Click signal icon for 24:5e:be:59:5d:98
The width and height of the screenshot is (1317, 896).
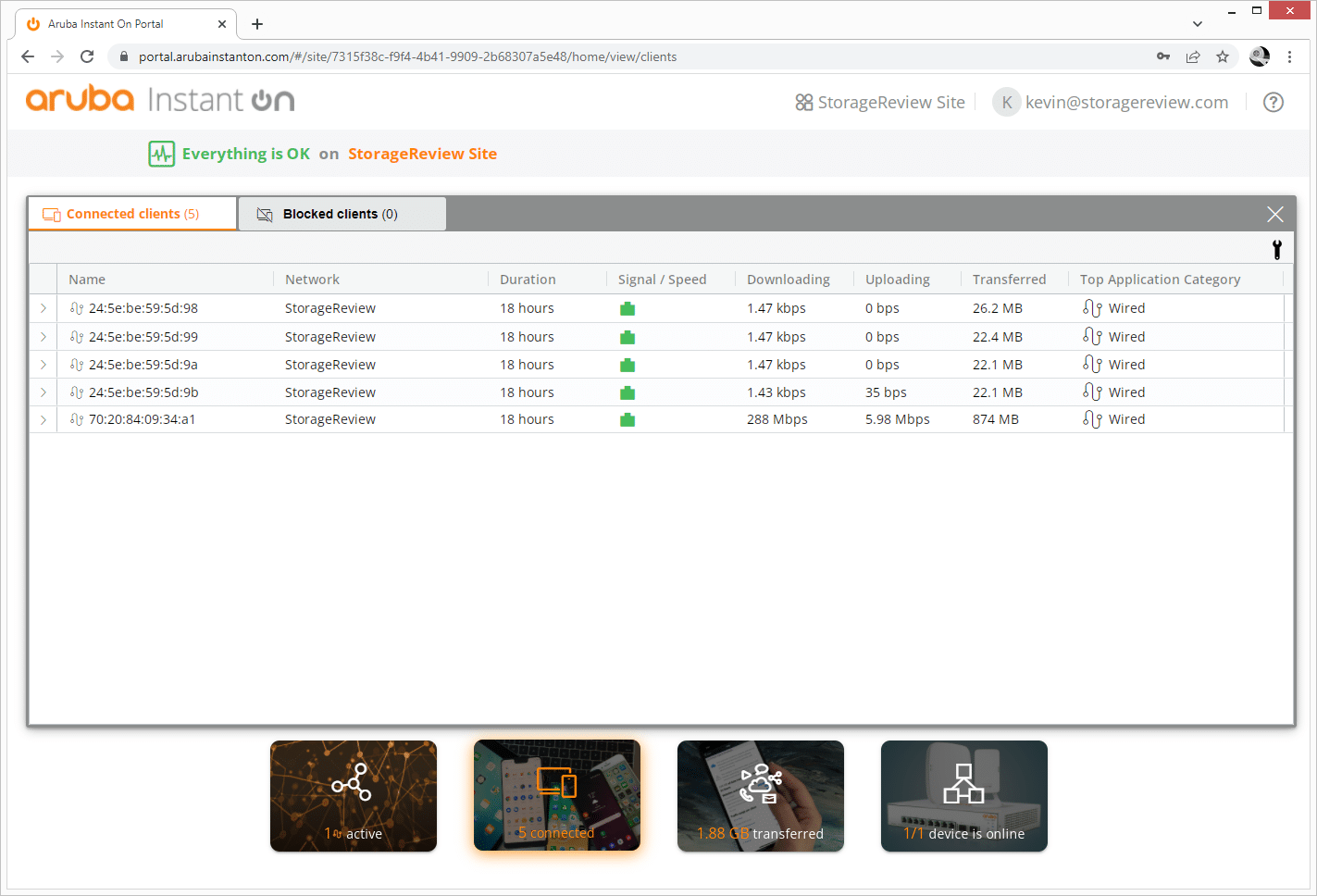[x=627, y=308]
